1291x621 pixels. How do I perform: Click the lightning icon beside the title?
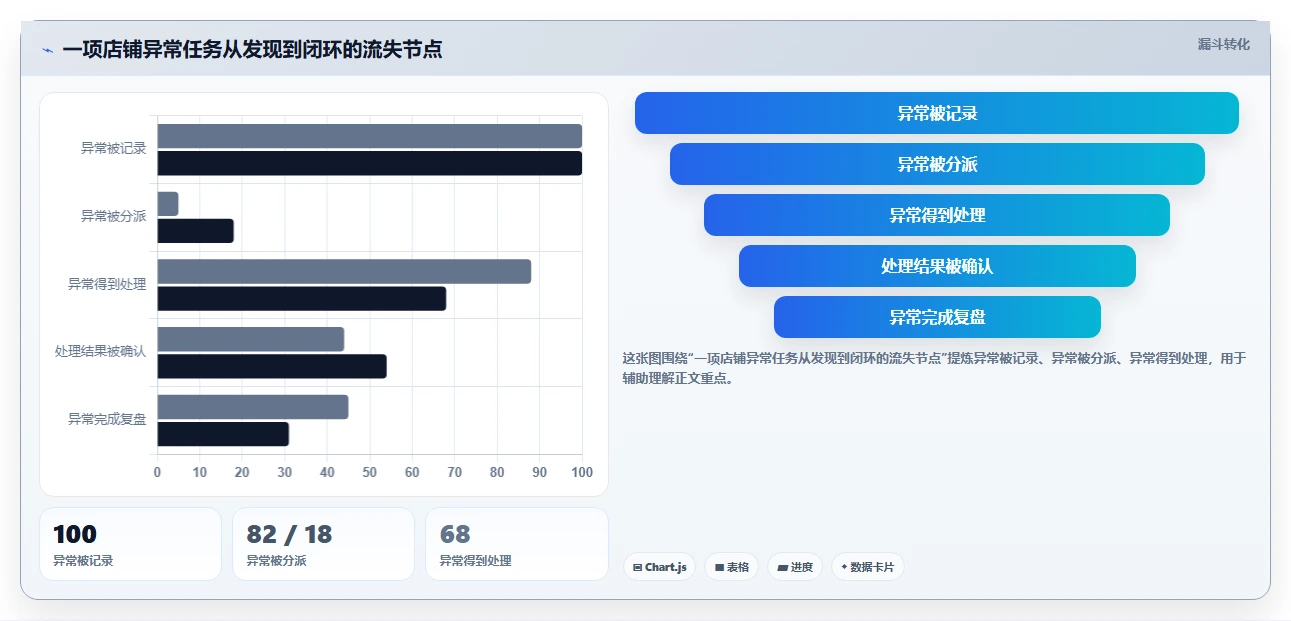pyautogui.click(x=47, y=50)
